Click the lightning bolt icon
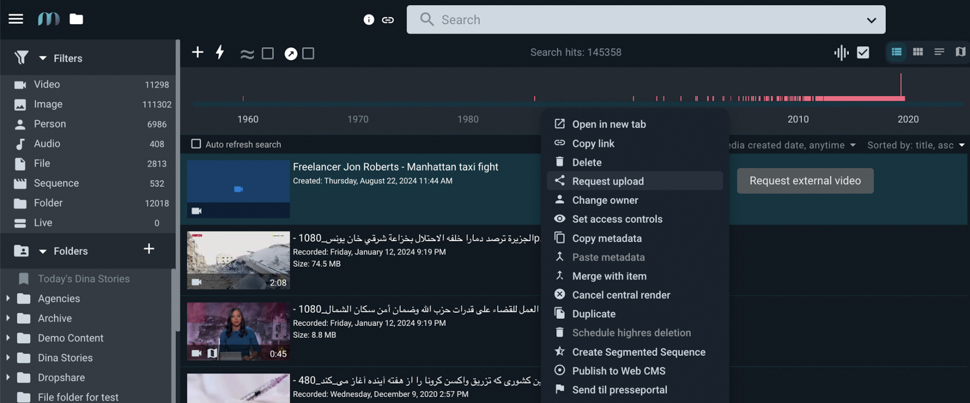The width and height of the screenshot is (970, 403). [220, 53]
